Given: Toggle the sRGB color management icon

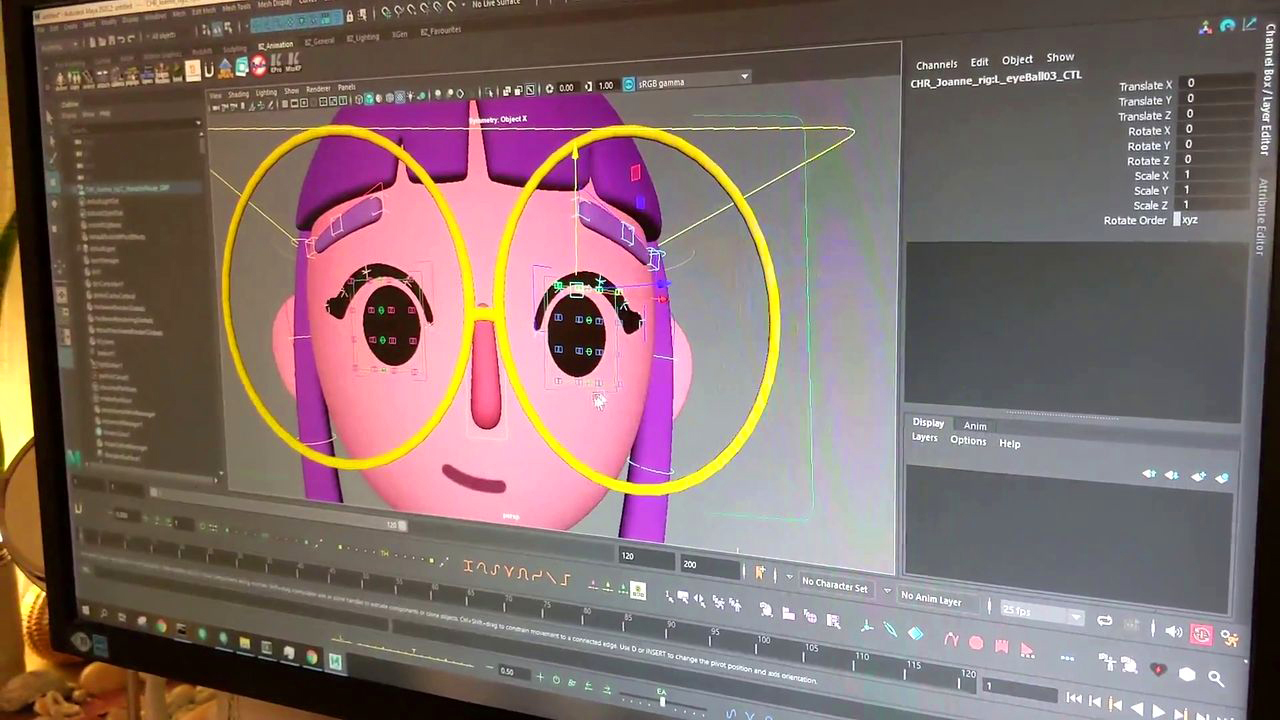Looking at the screenshot, I should 629,84.
